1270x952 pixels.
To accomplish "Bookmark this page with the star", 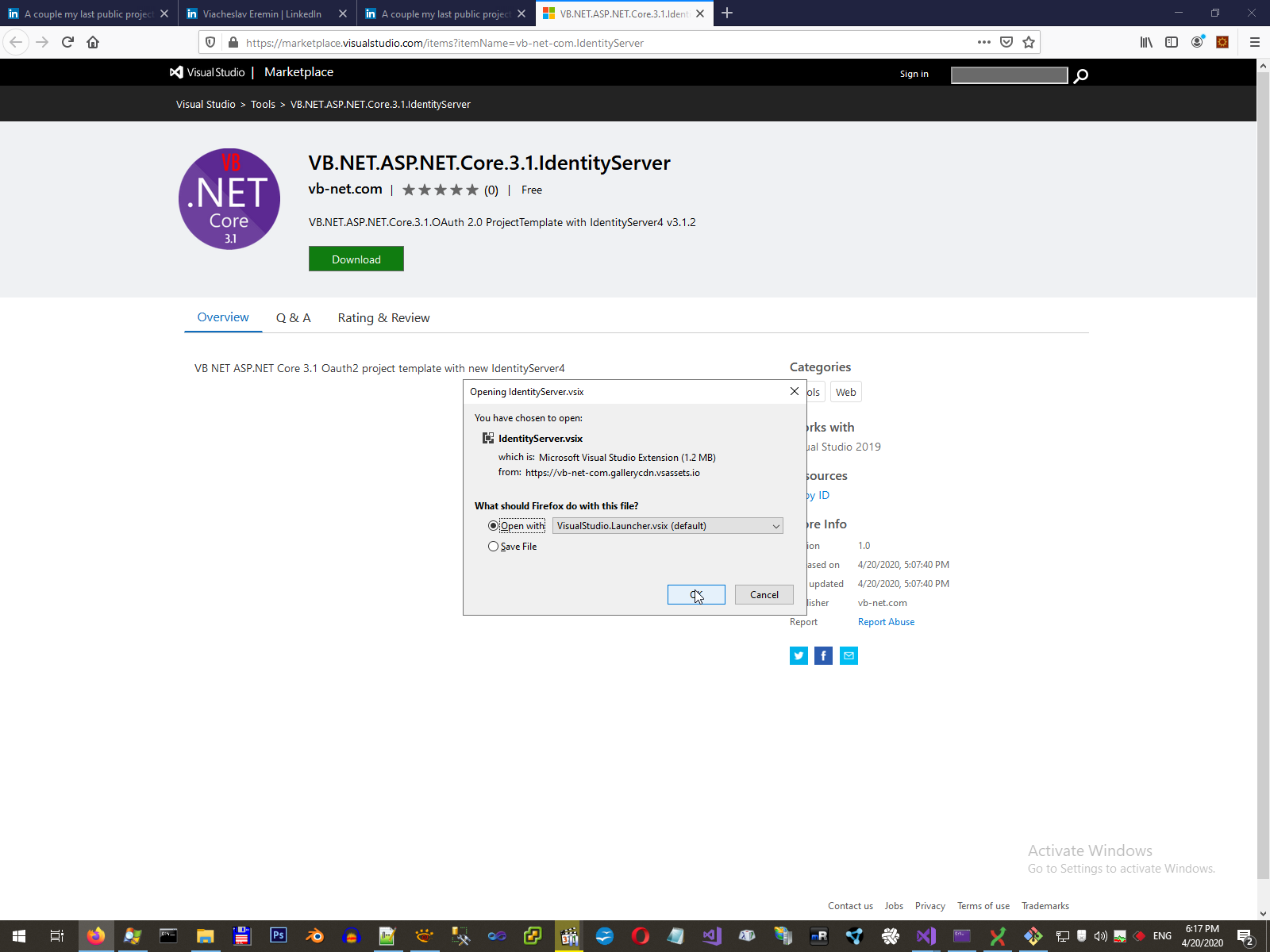I will (x=1029, y=42).
